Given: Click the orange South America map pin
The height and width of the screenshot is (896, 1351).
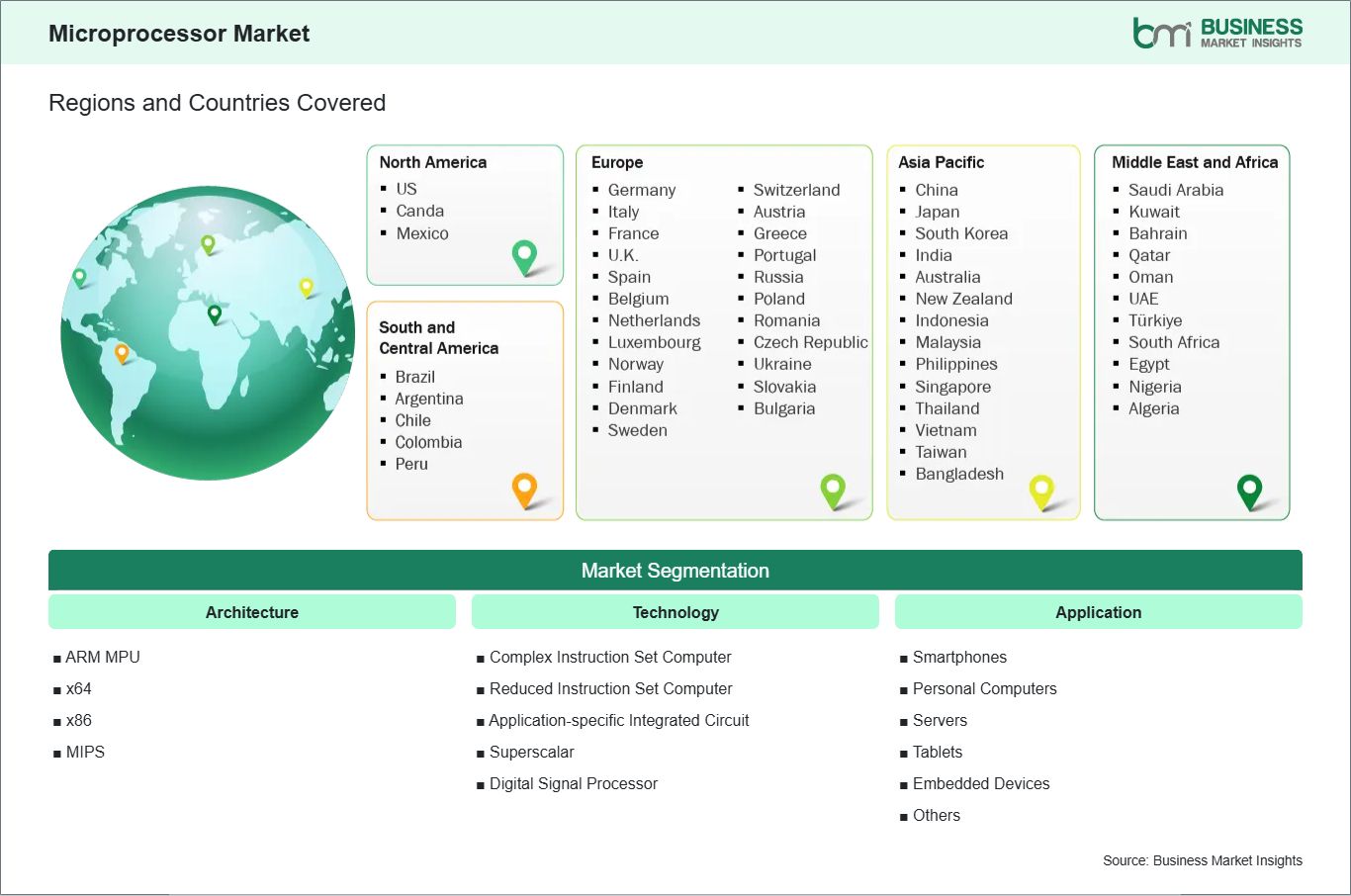Looking at the screenshot, I should pos(123,351).
